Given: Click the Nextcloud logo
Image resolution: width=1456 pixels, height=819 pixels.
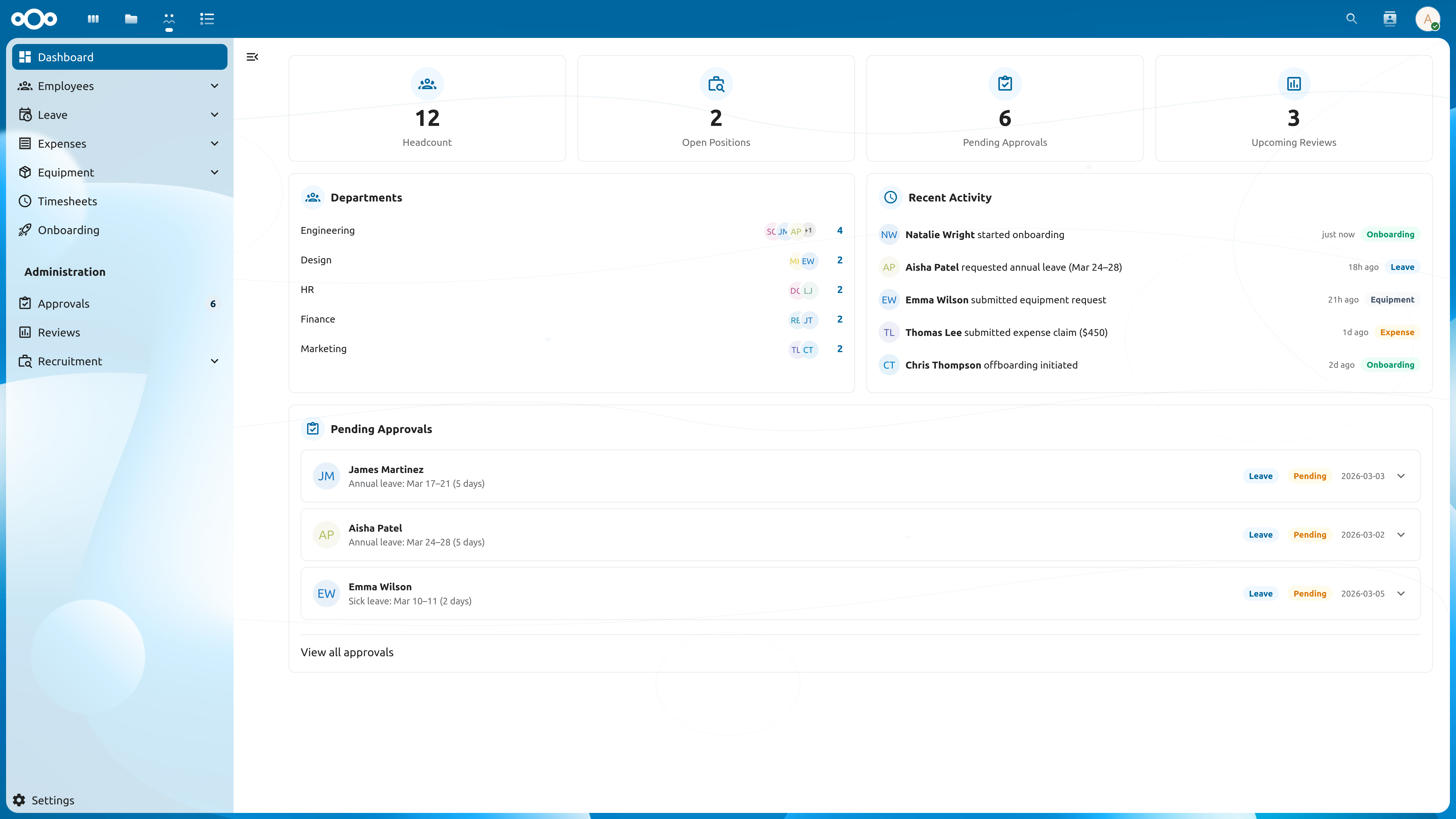Looking at the screenshot, I should tap(33, 19).
